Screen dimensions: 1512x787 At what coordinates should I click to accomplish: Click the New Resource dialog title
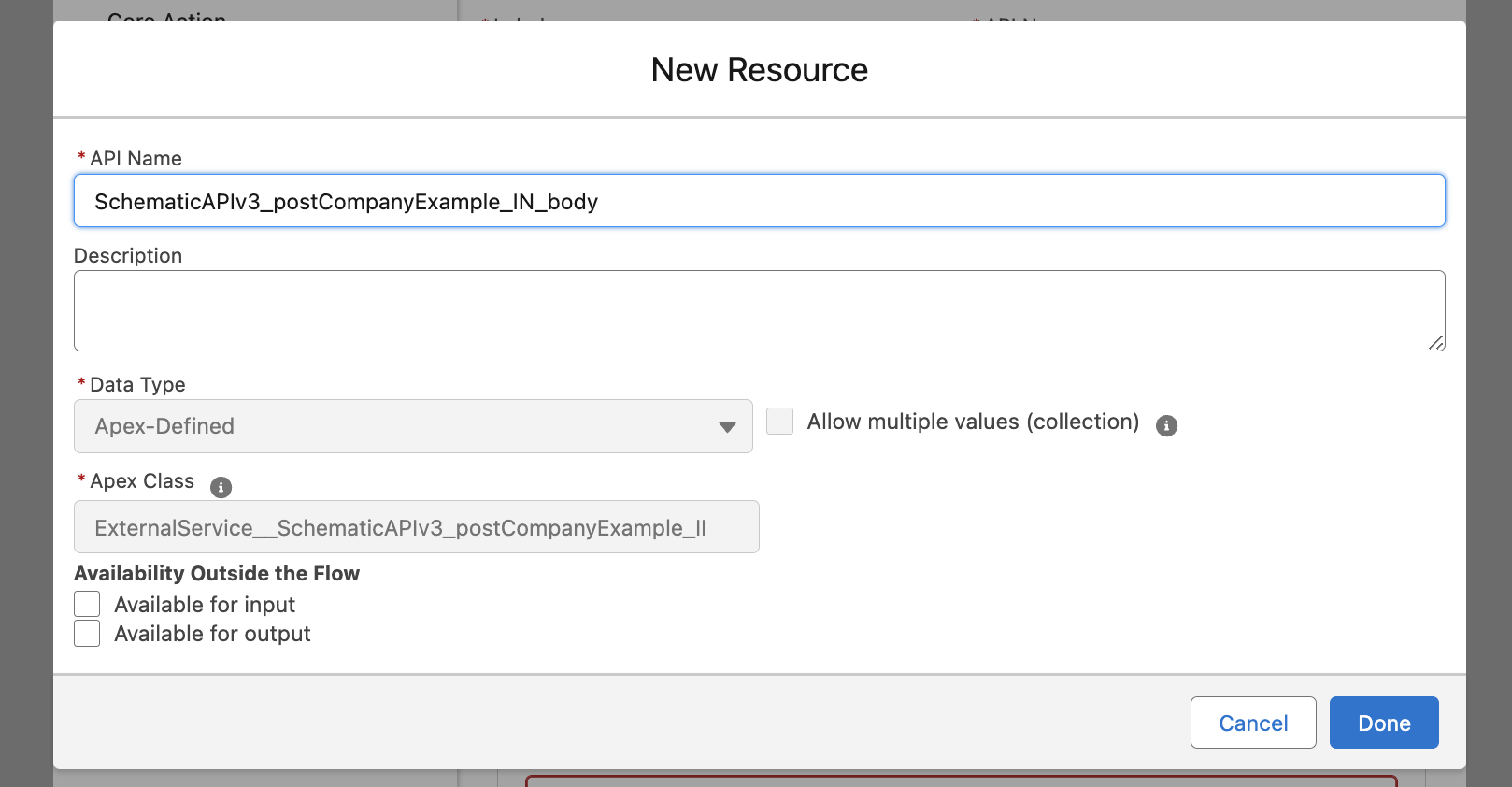click(x=759, y=70)
